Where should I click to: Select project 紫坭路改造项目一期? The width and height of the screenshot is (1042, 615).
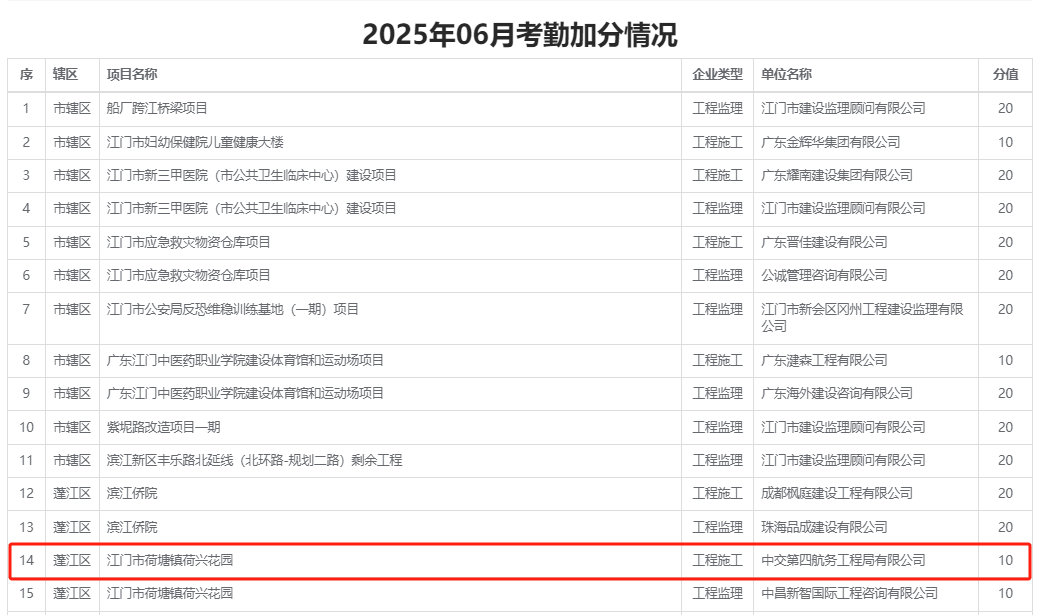[163, 427]
